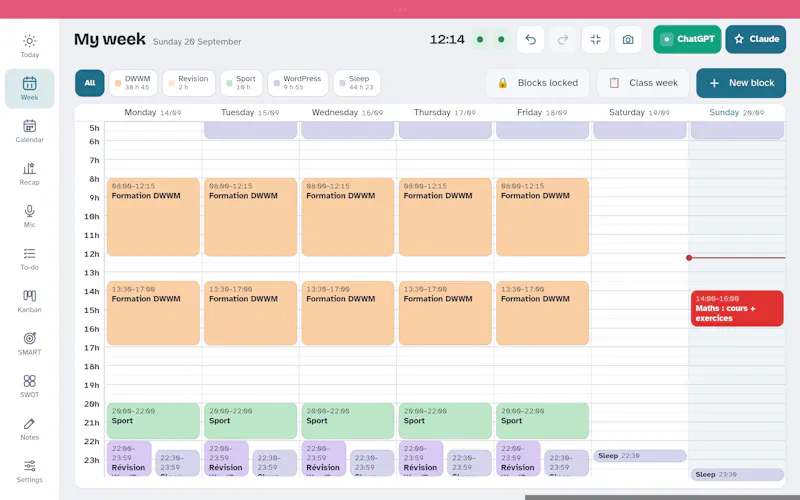This screenshot has height=500, width=800.
Task: Open Monday morning Formation DWWM block
Action: point(153,217)
